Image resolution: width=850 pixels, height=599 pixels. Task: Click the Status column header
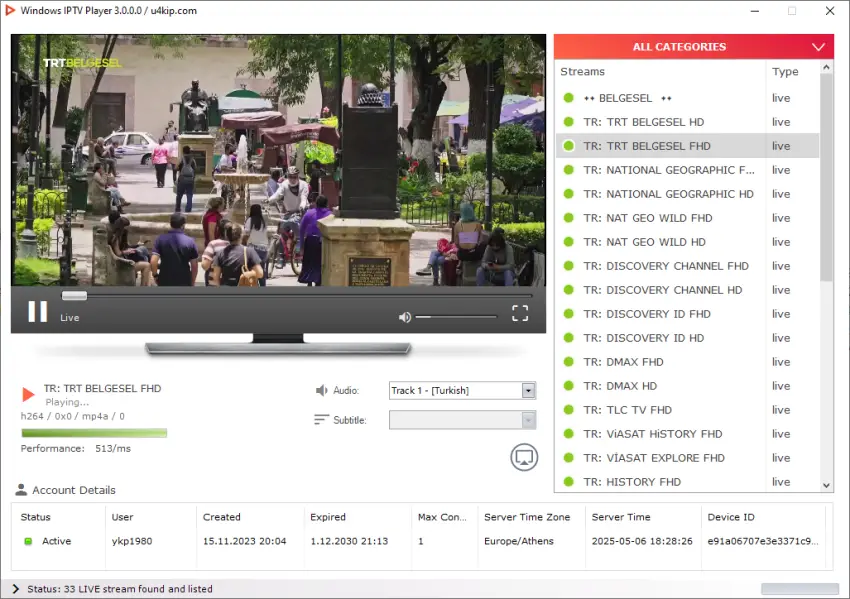point(59,517)
